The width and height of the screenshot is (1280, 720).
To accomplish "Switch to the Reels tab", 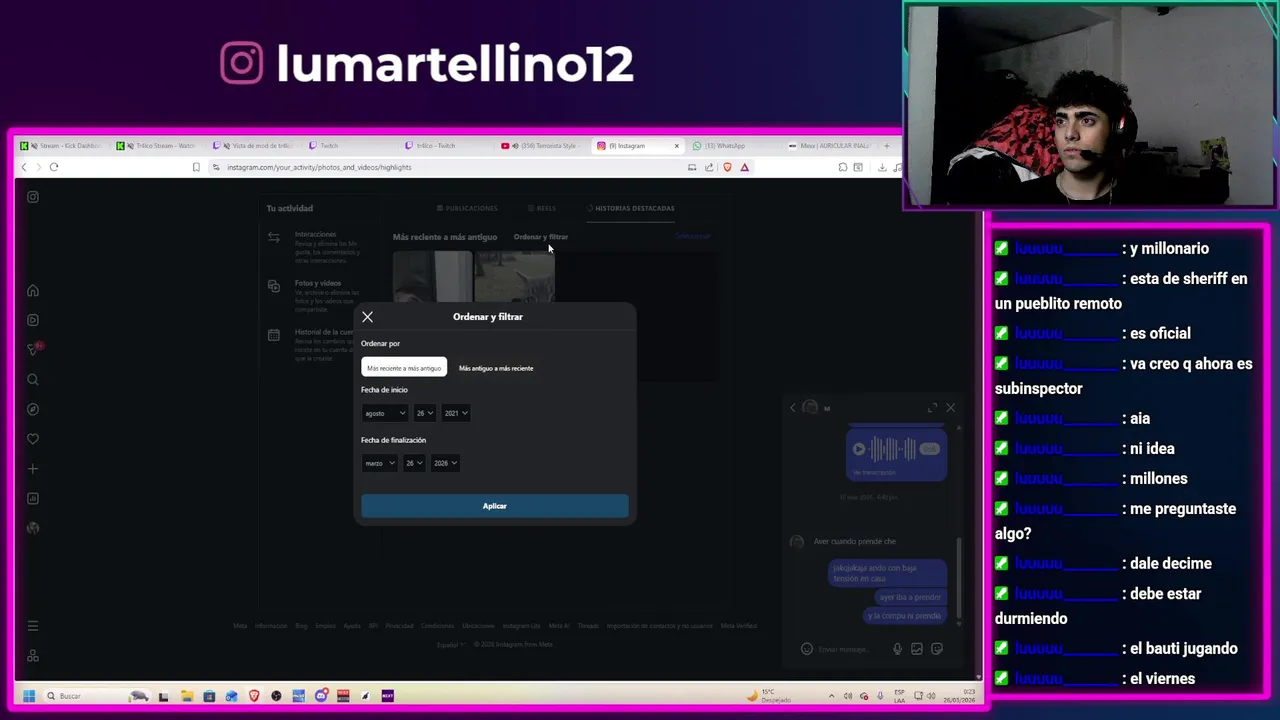I will pos(542,208).
